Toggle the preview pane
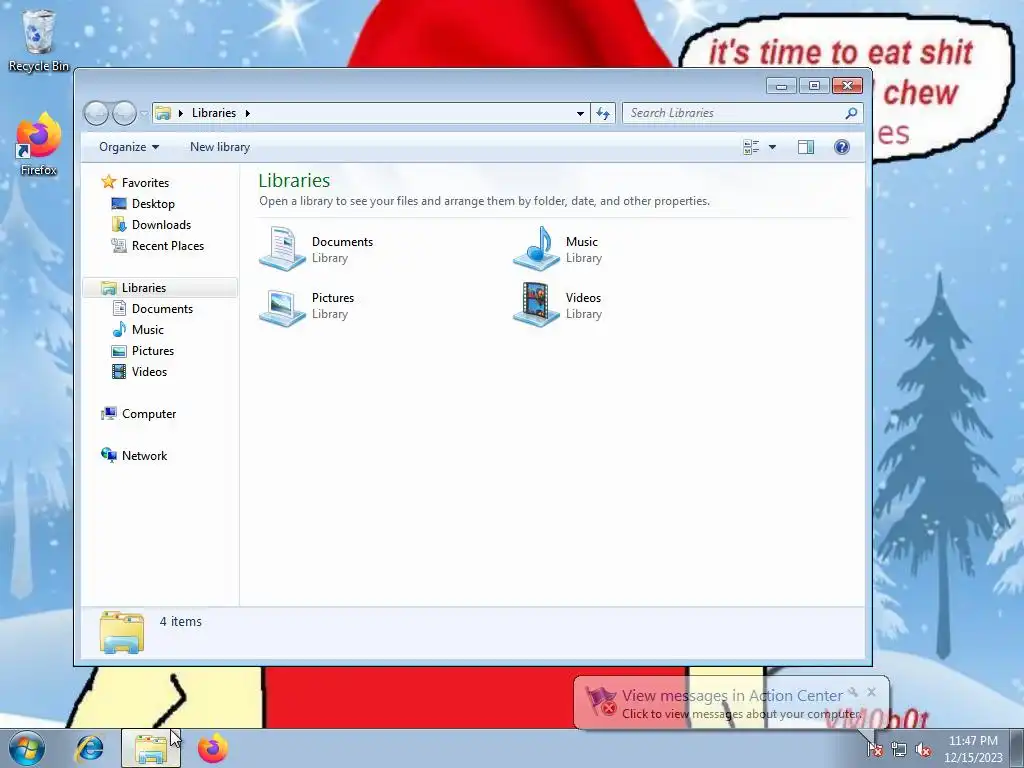 click(806, 147)
